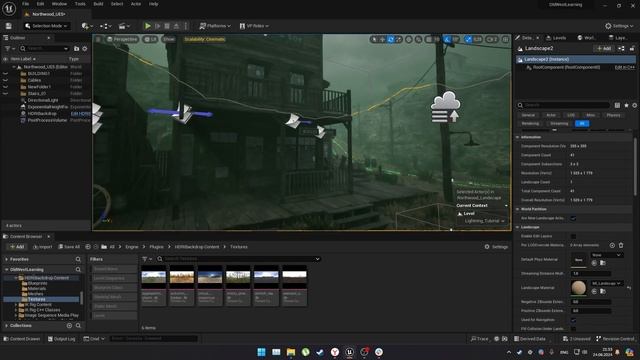This screenshot has height=360, width=640.
Task: Open the quick add actor menu
Action: click(87, 26)
